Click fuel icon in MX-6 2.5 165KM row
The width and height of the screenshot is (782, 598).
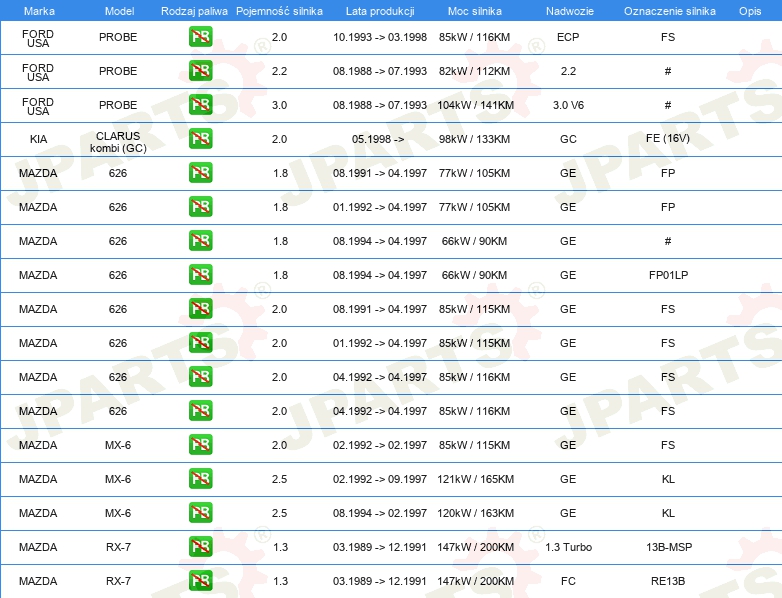[200, 479]
